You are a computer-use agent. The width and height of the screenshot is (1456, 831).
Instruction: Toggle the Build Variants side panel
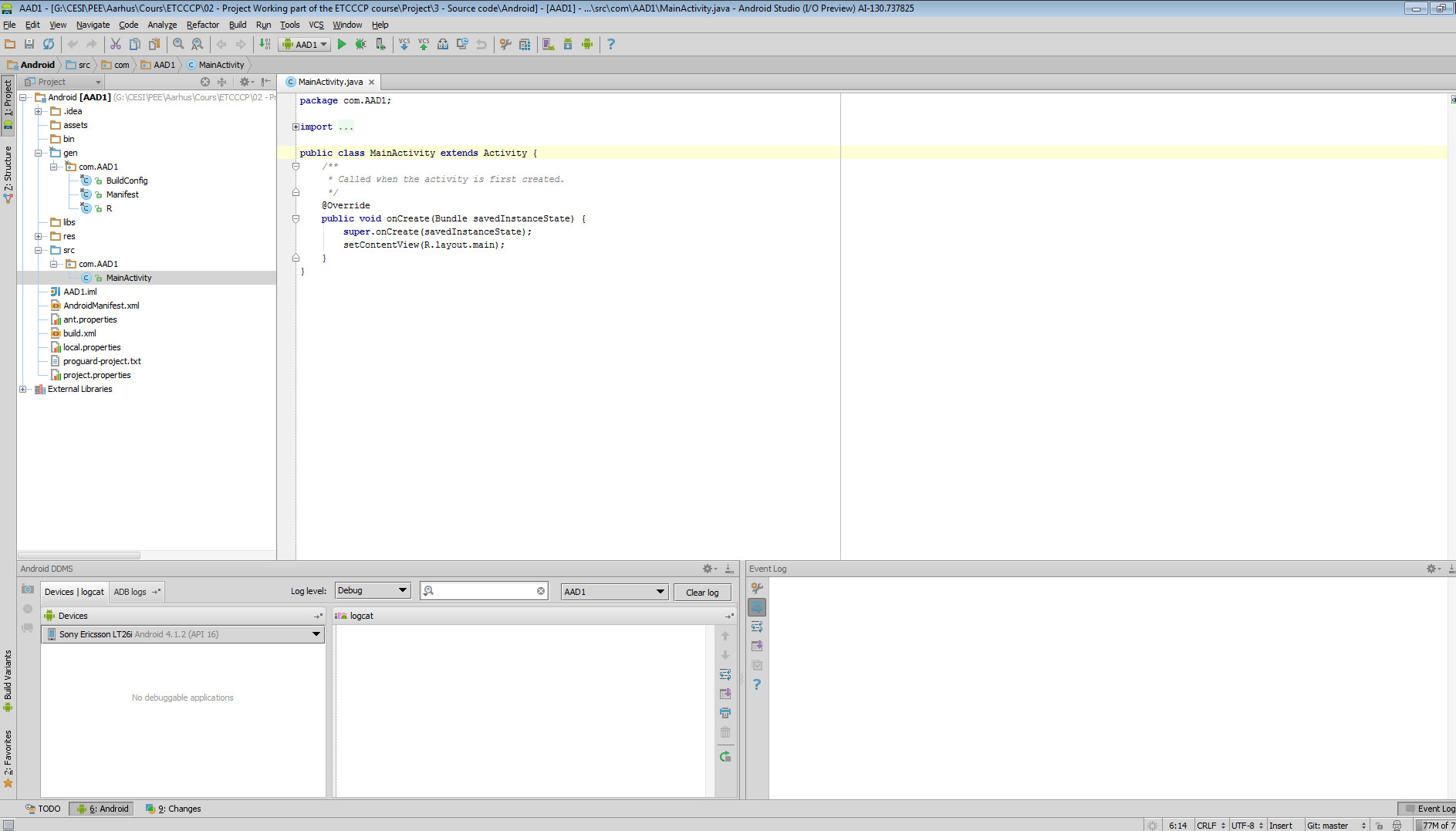8,681
